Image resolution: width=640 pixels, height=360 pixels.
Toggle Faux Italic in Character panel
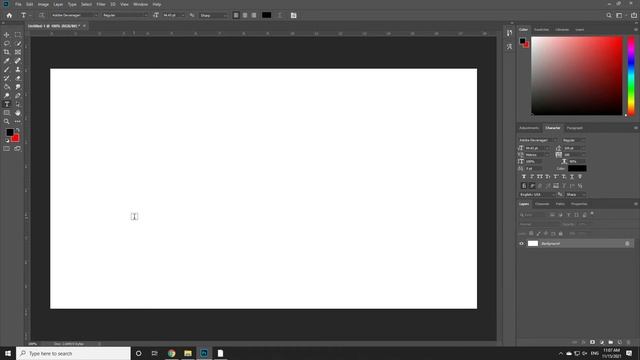pos(532,177)
